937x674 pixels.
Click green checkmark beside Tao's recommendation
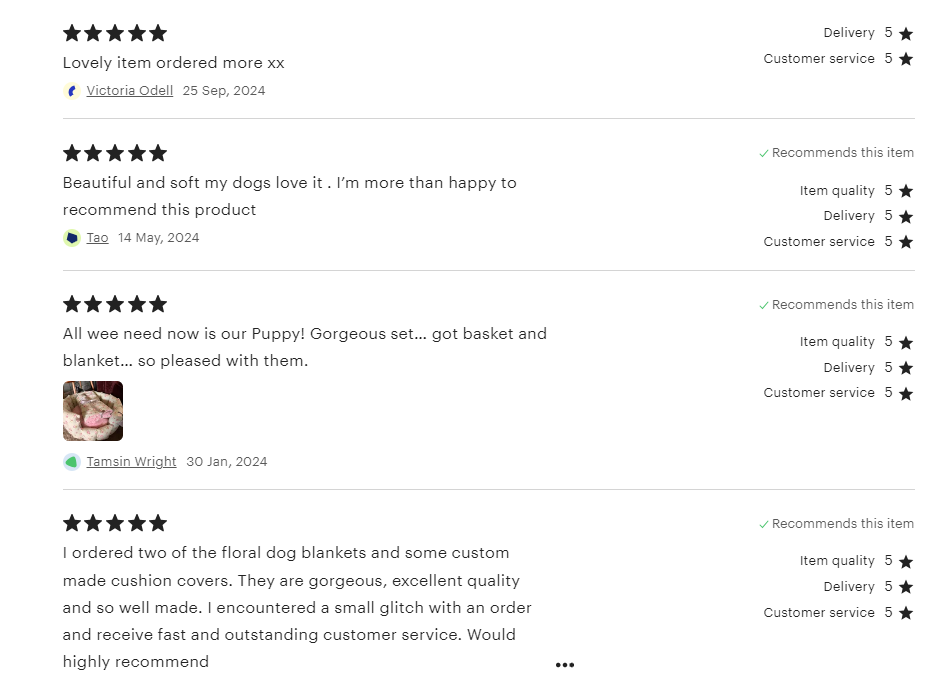(x=764, y=154)
